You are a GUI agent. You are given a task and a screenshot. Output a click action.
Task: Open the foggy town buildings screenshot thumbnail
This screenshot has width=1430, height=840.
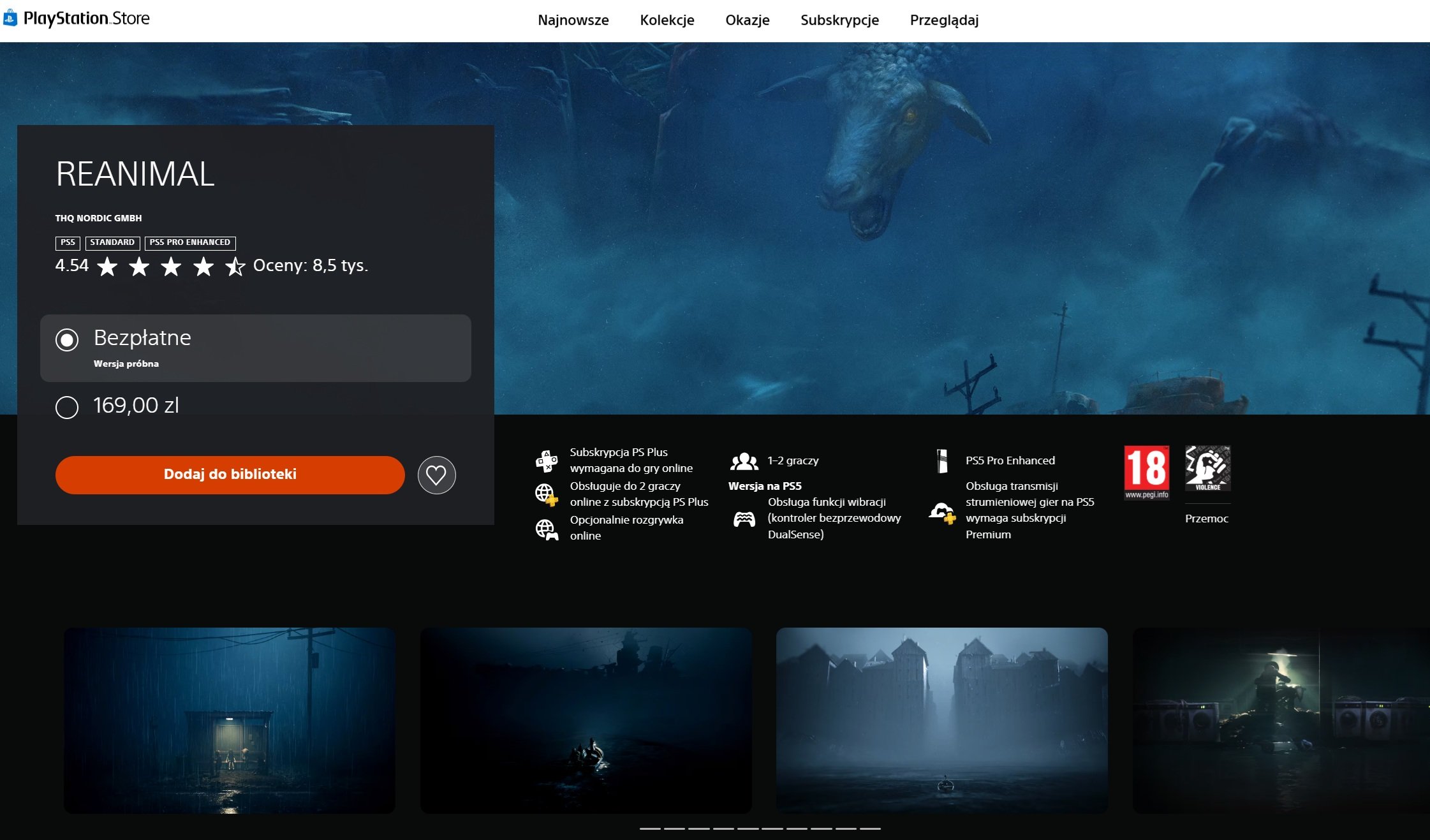941,720
